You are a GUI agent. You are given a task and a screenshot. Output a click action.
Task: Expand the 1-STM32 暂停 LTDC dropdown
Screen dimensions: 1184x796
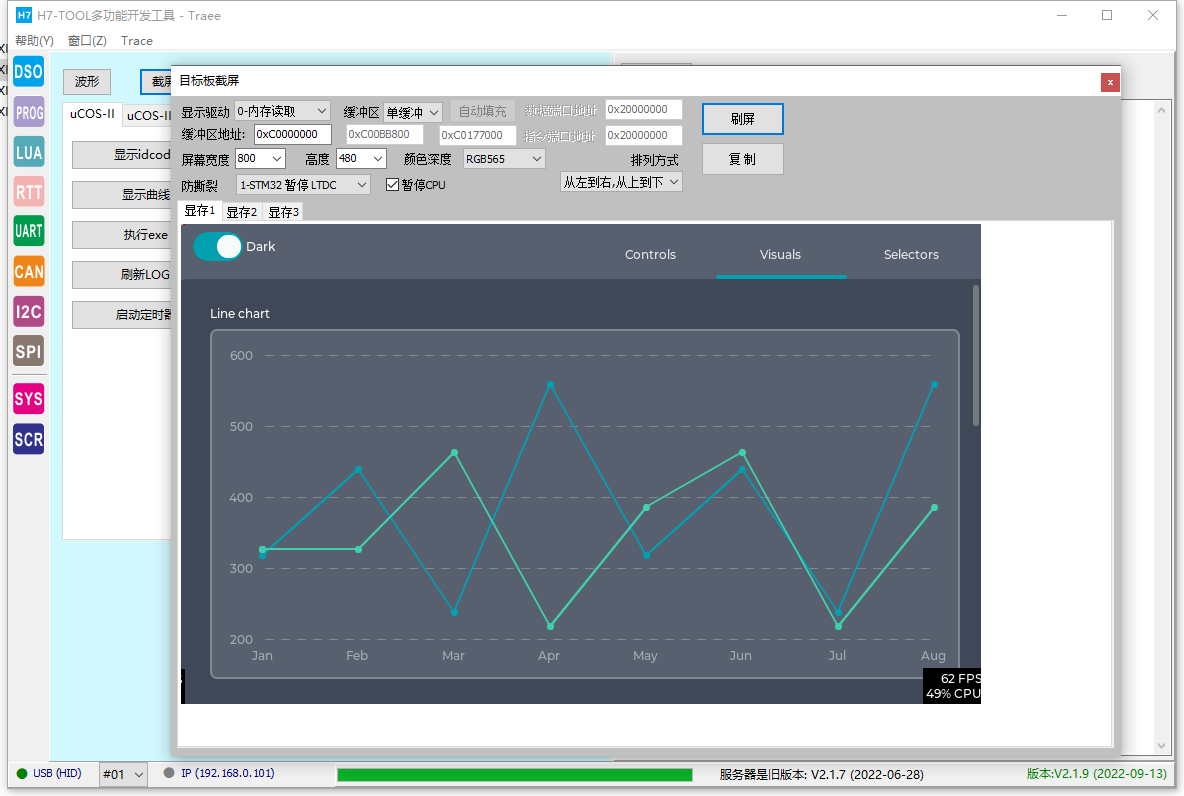(x=303, y=185)
